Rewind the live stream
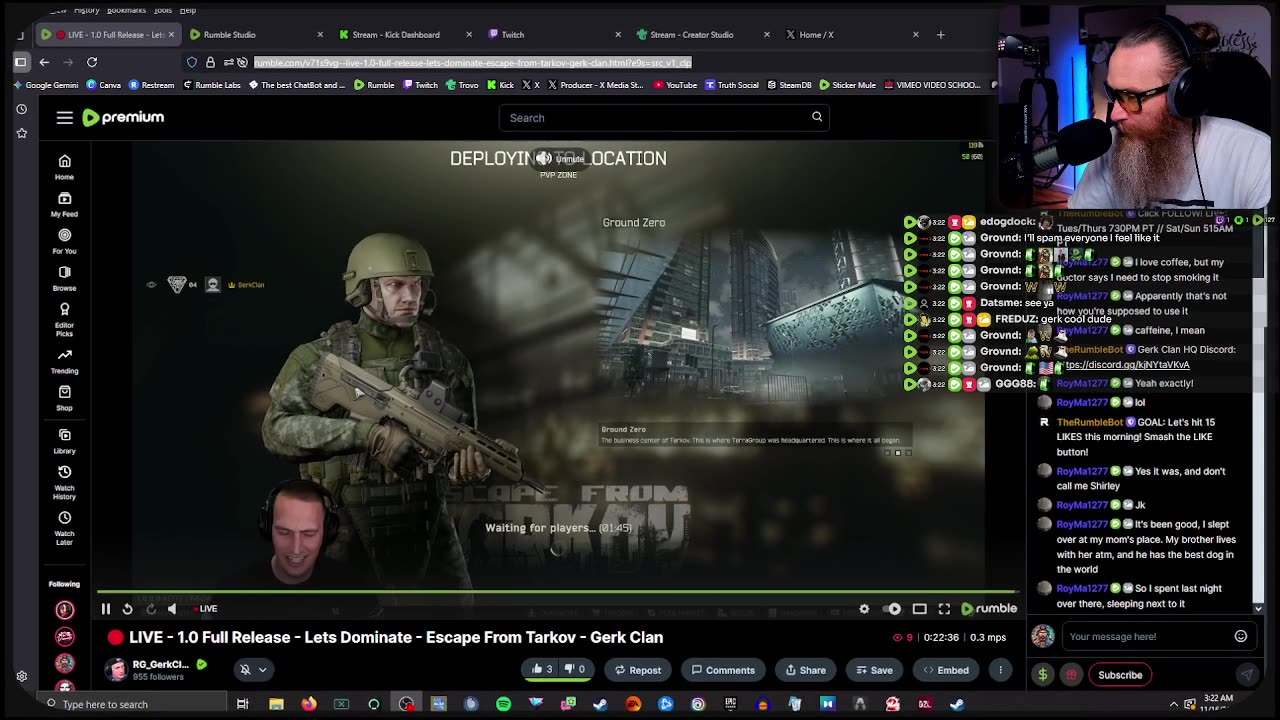This screenshot has height=720, width=1280. point(127,608)
